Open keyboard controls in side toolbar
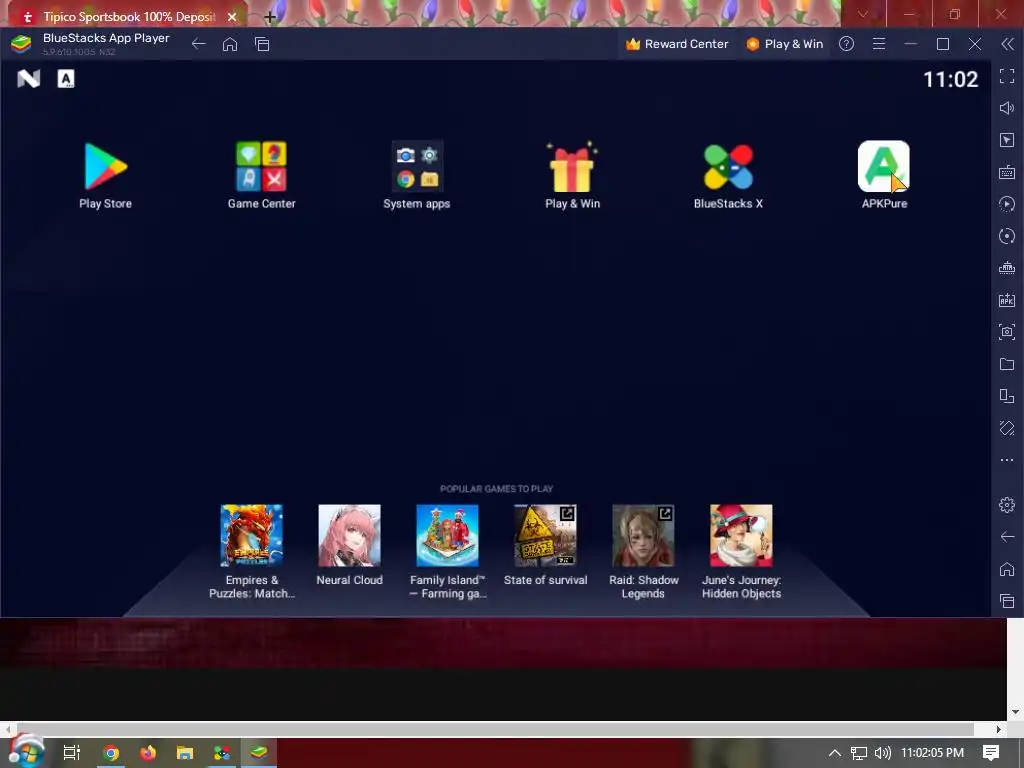This screenshot has width=1024, height=768. click(1007, 172)
